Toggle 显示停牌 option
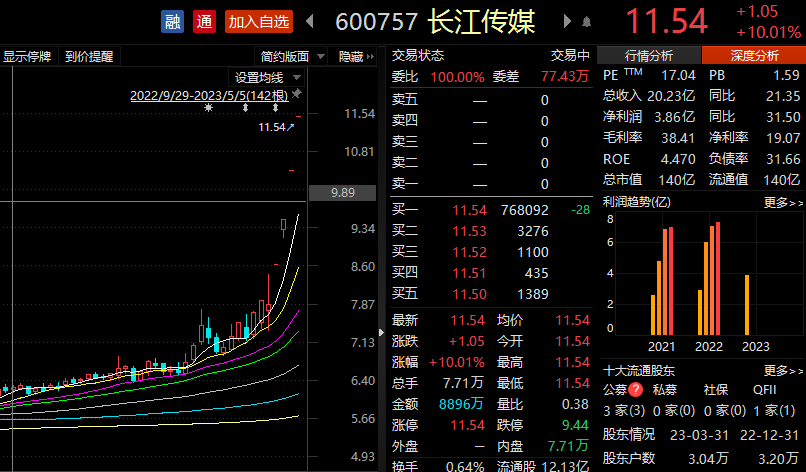Image resolution: width=806 pixels, height=472 pixels. pos(27,57)
